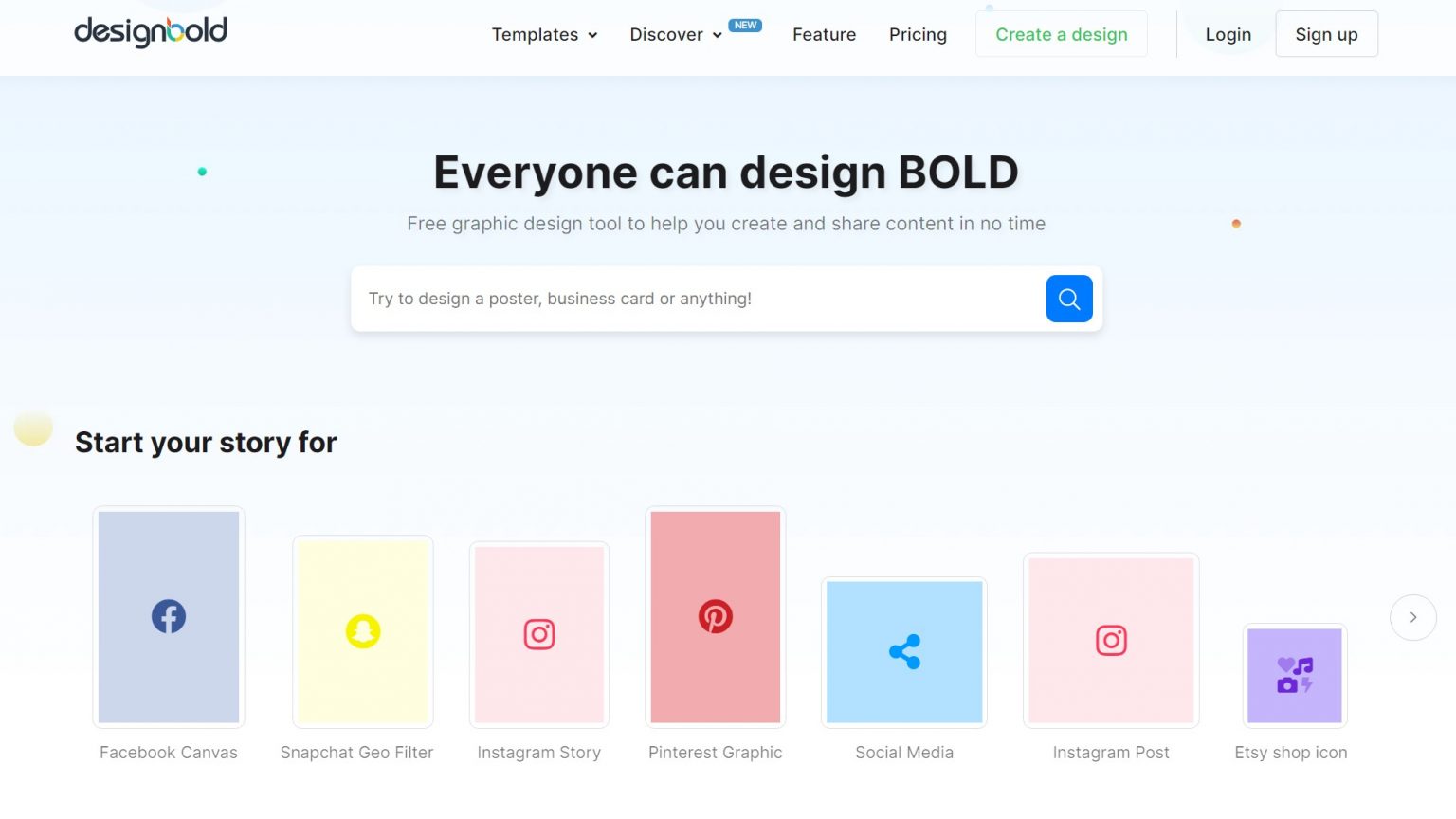This screenshot has width=1456, height=819.
Task: Select the Social Media label
Action: point(904,753)
